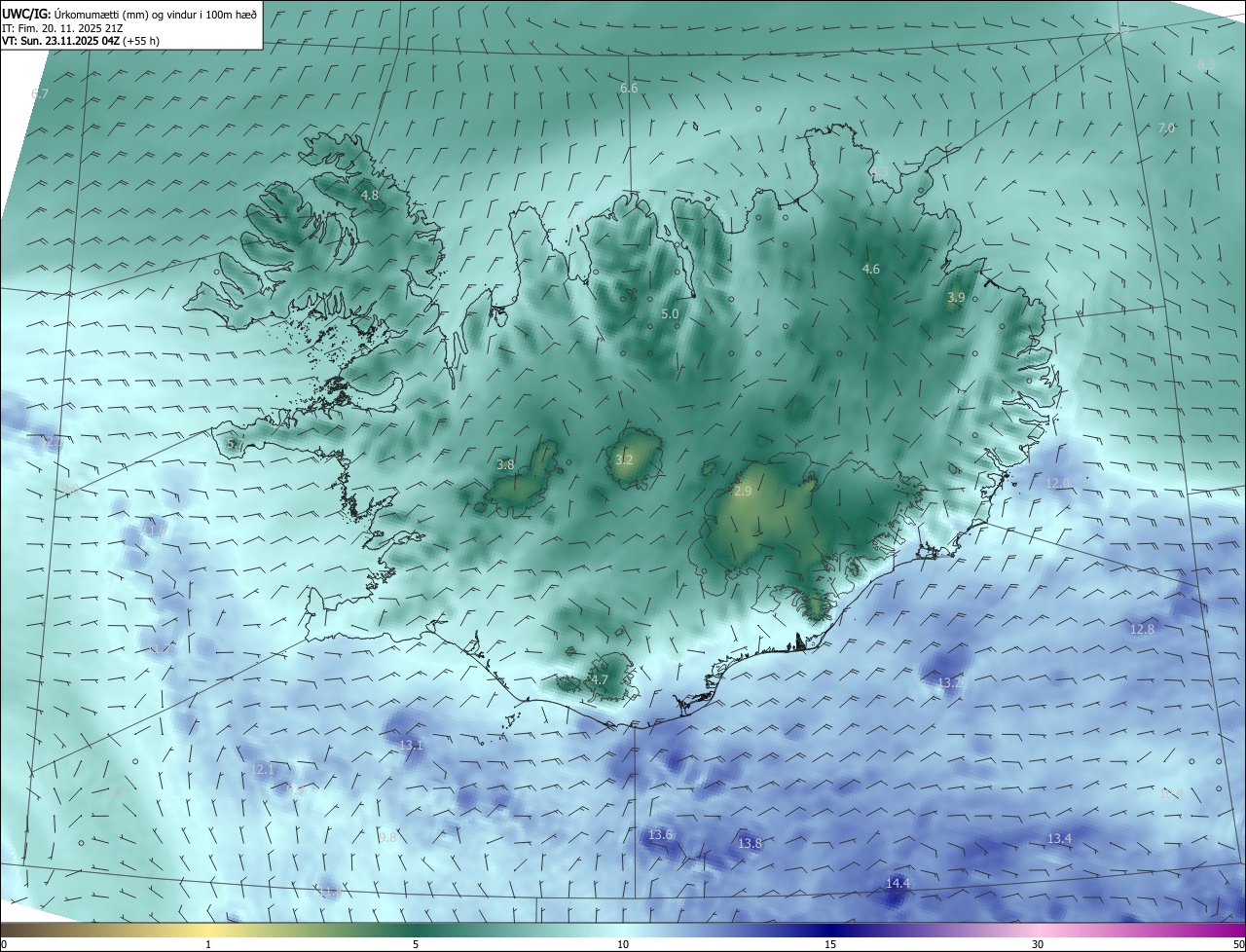
Task: Click the 5.0 value on the map
Action: click(x=670, y=314)
